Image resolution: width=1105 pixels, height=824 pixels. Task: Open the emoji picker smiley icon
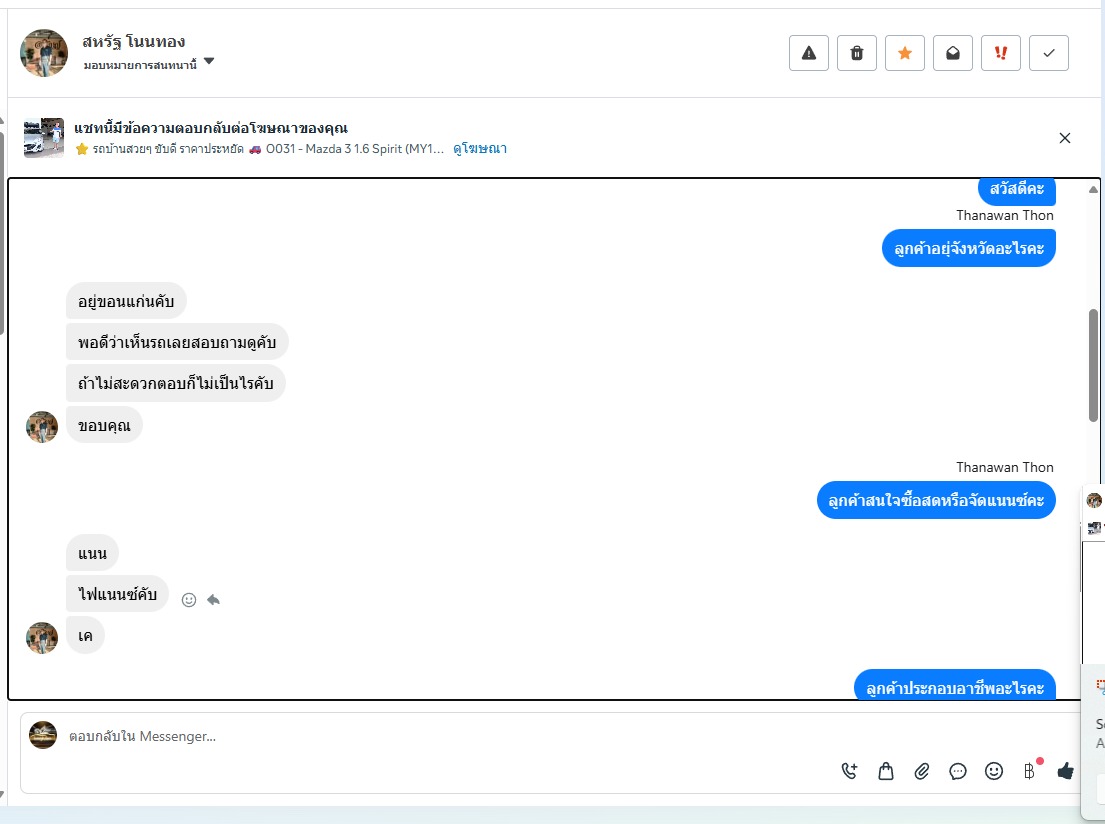tap(994, 771)
